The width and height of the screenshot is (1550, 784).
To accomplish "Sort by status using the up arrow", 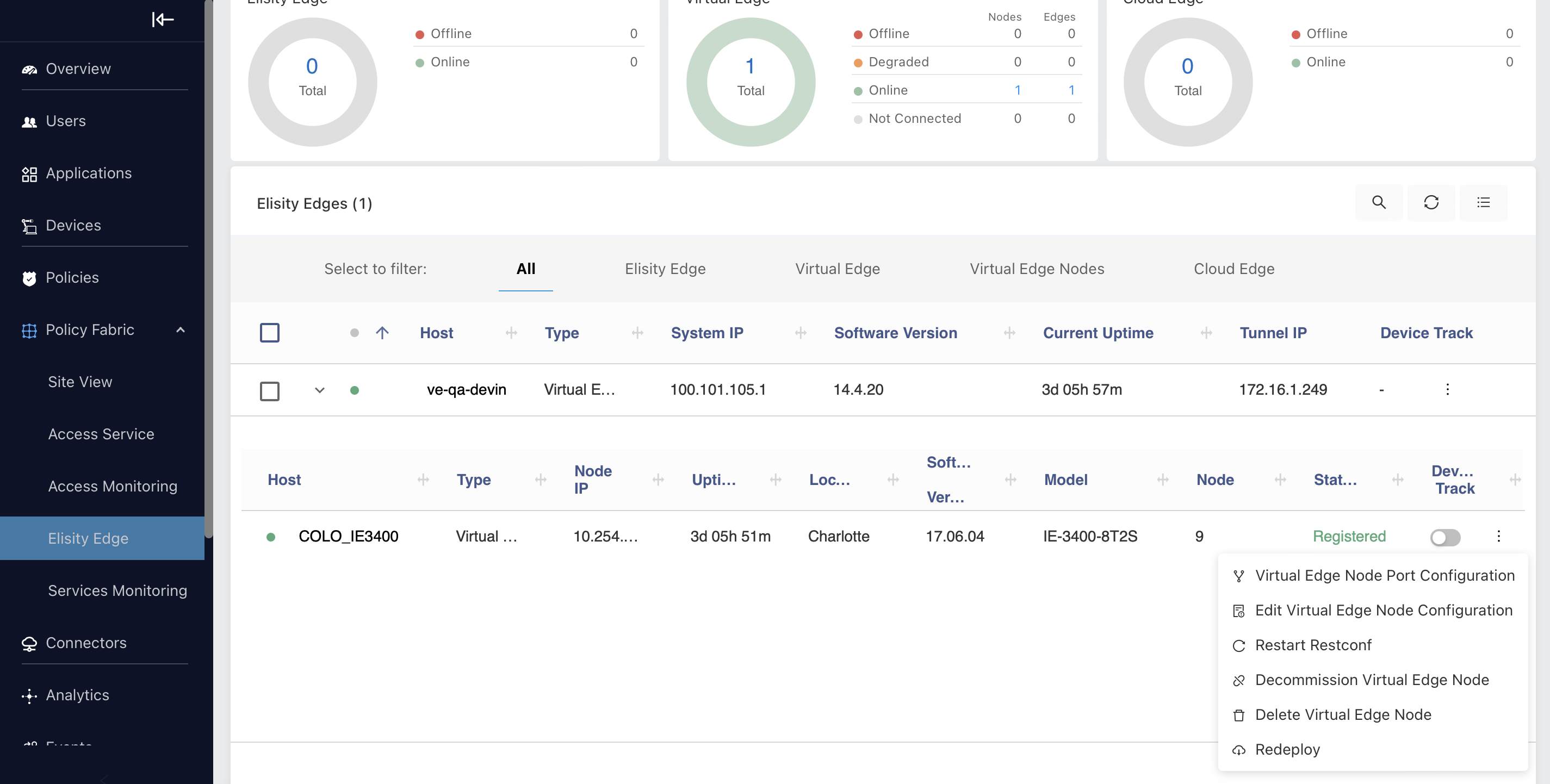I will 382,333.
